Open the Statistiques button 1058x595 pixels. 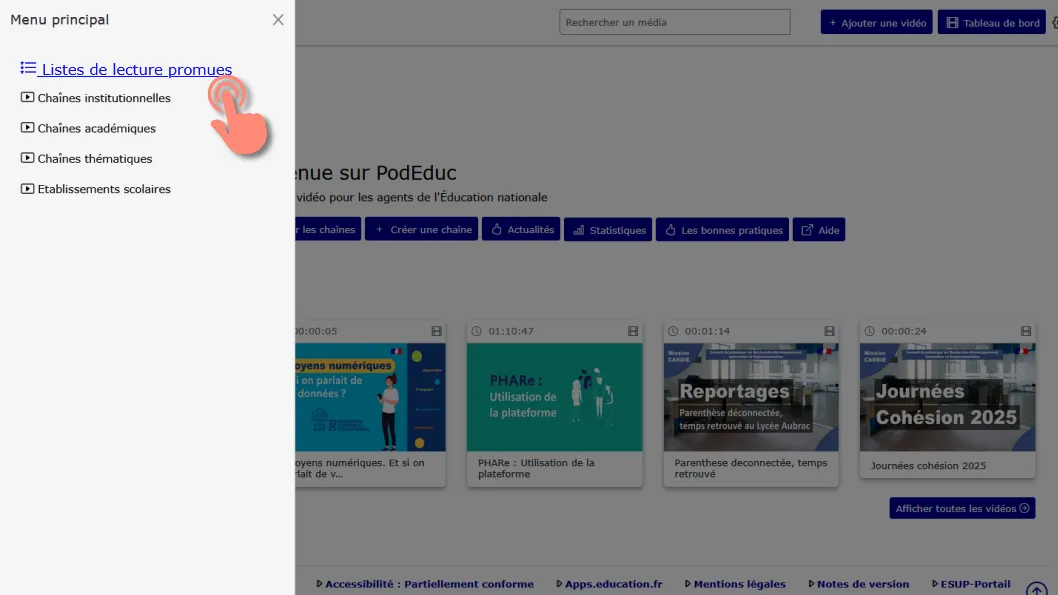click(x=608, y=229)
